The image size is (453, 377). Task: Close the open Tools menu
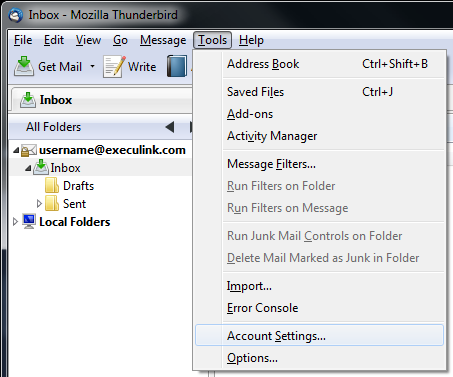(212, 40)
